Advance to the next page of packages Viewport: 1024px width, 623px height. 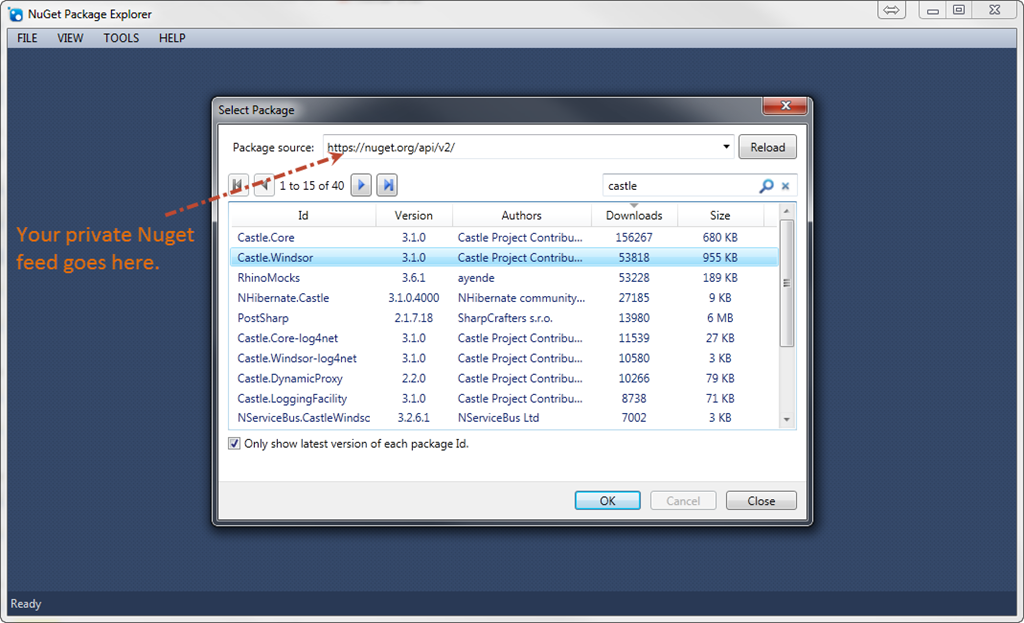361,185
